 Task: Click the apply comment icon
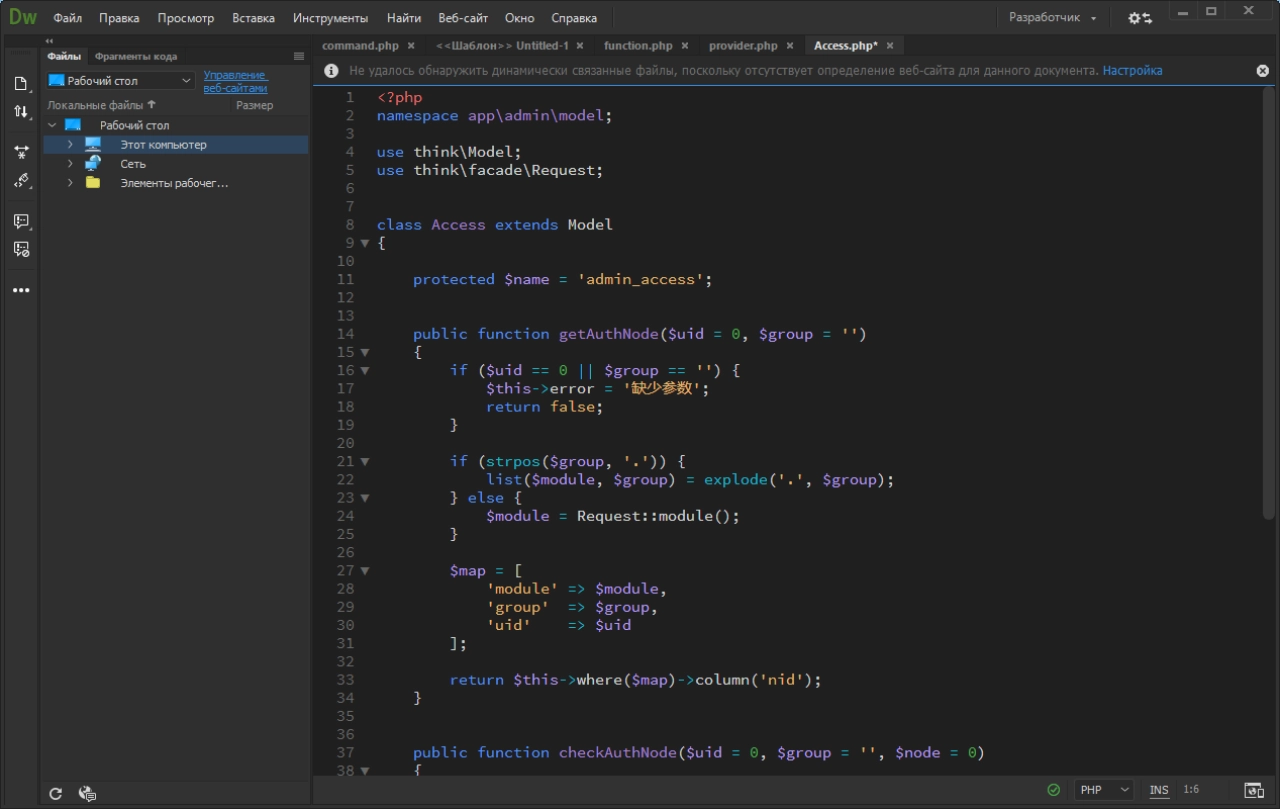tap(20, 221)
